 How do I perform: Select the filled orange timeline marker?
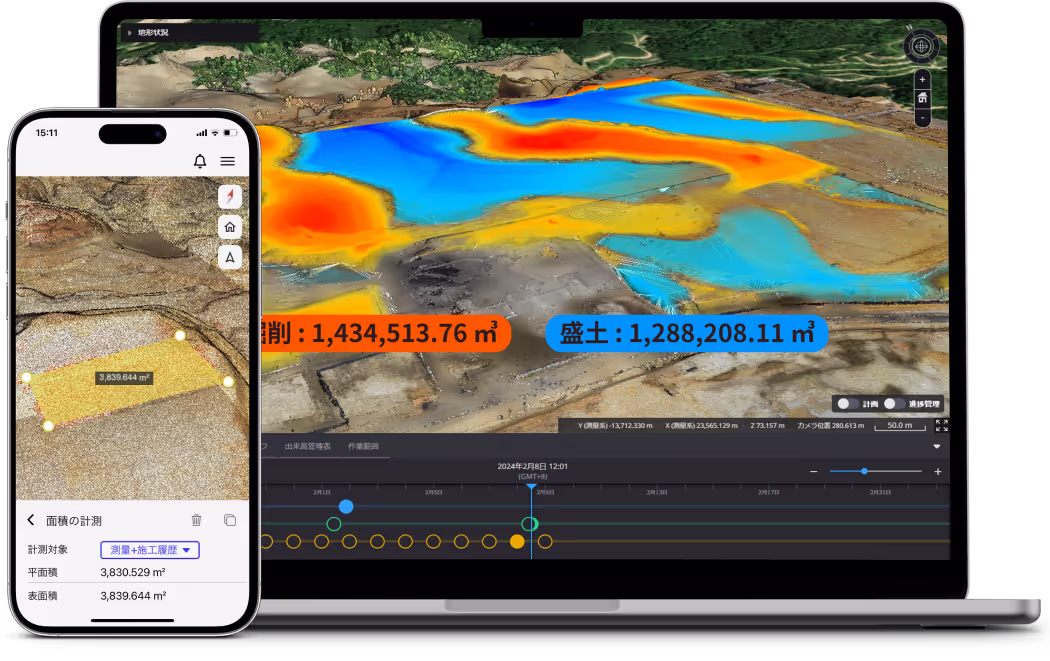pos(517,541)
